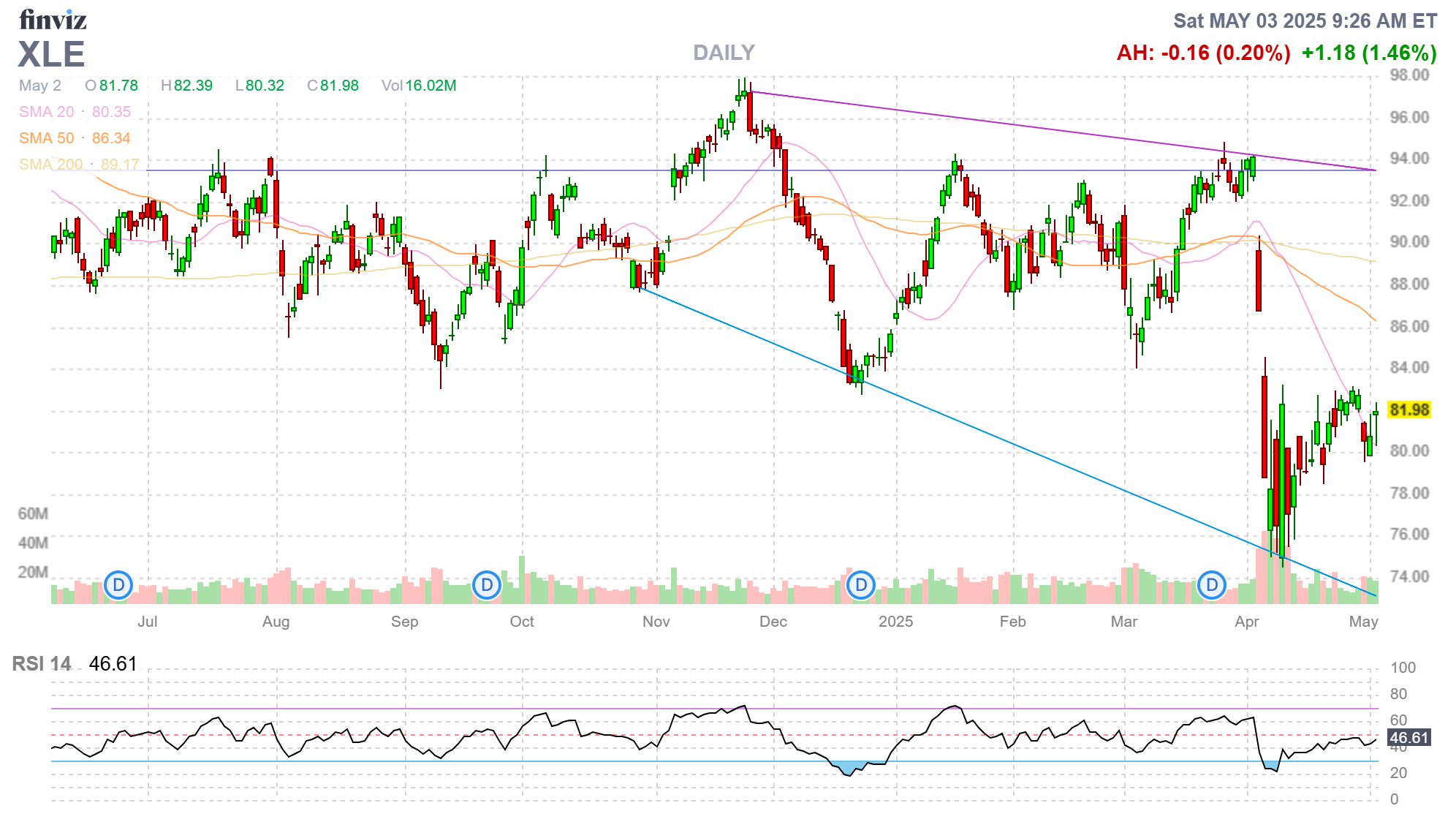Screen dimensions: 1456x822
Task: Click the after-hours AH price change text
Action: [x=1203, y=53]
